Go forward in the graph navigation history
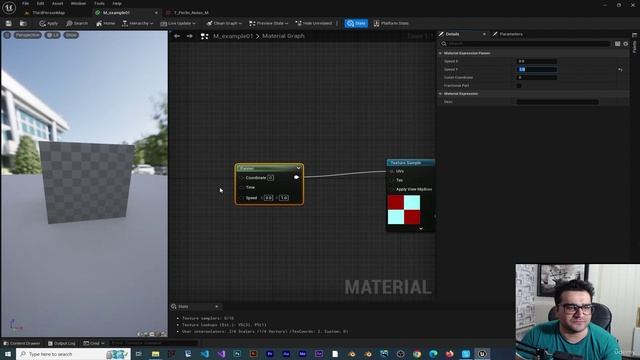This screenshot has height=360, width=640. point(190,36)
